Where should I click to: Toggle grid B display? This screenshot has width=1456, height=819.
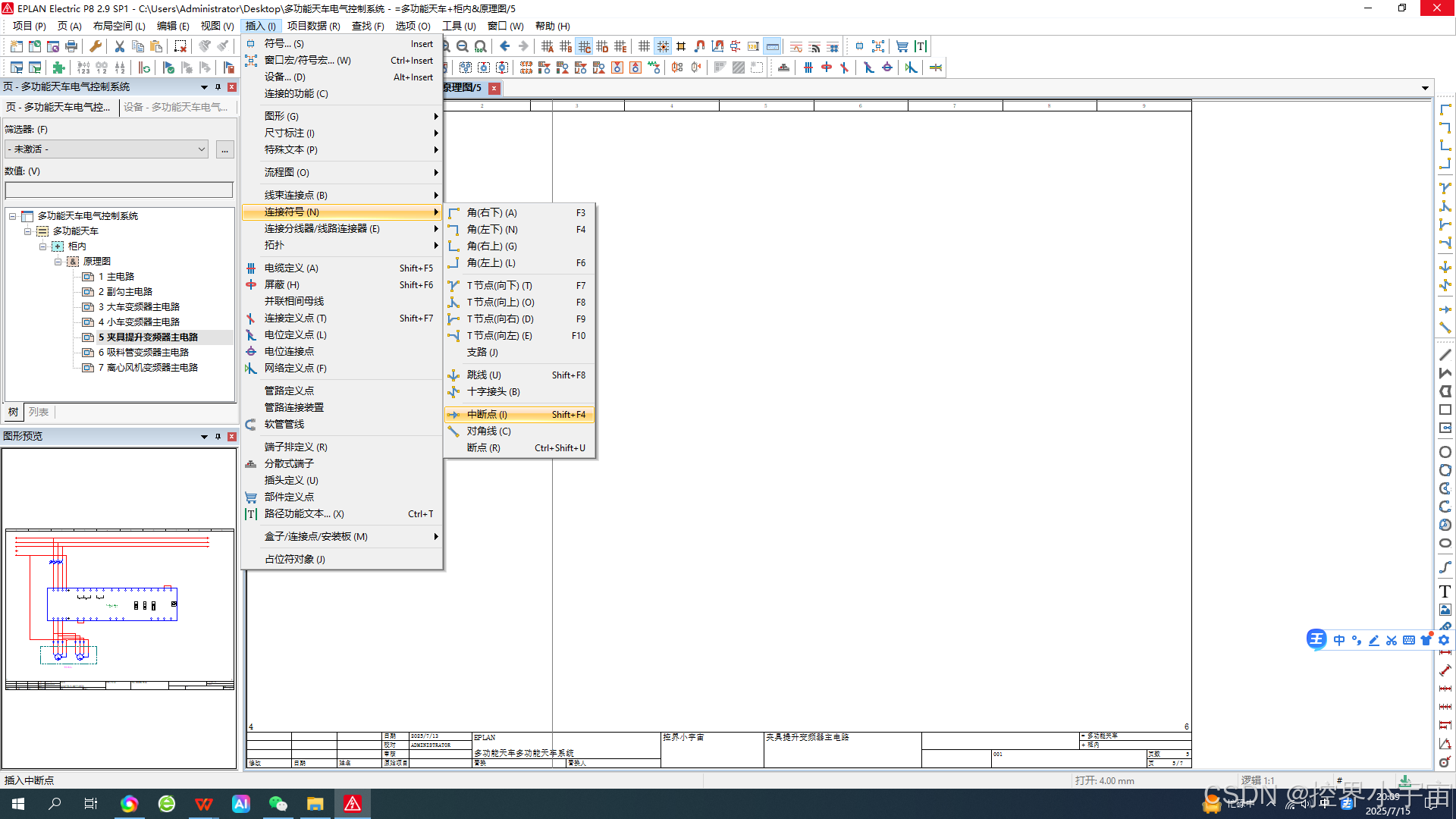(x=566, y=46)
